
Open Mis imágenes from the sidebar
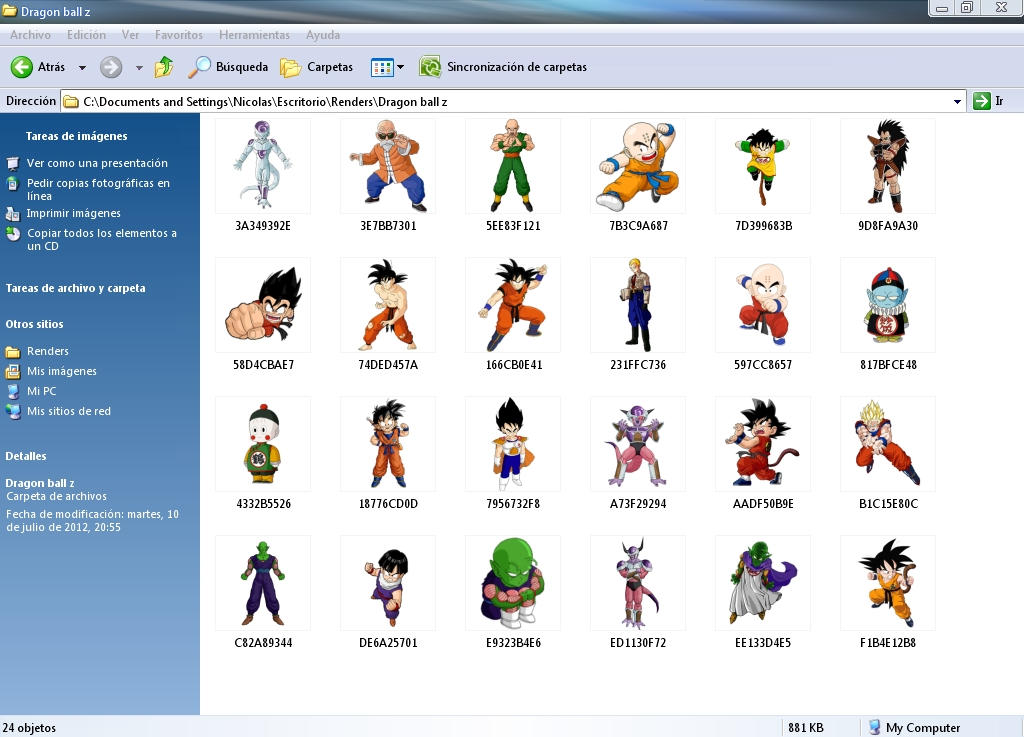60,373
